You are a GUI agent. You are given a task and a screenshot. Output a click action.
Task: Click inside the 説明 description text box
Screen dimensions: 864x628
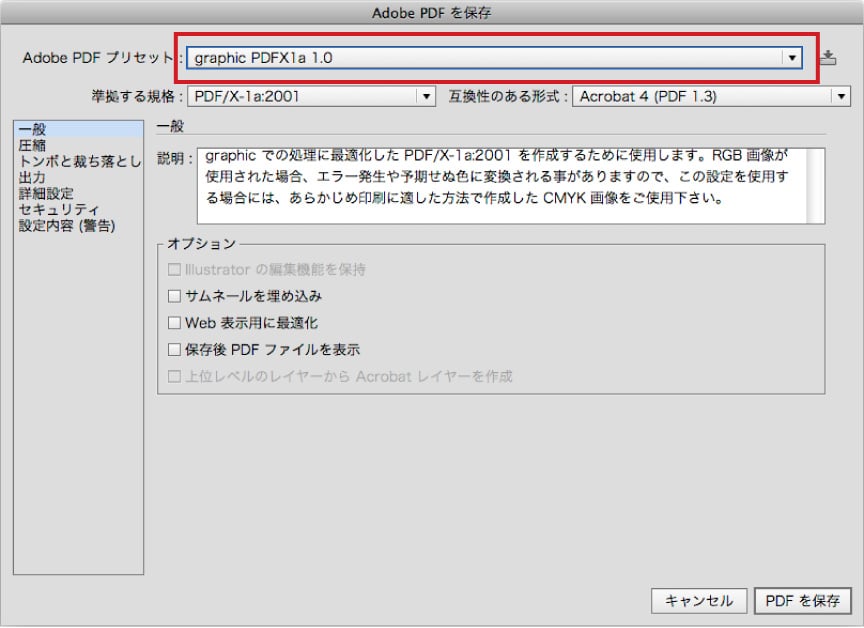(x=500, y=186)
